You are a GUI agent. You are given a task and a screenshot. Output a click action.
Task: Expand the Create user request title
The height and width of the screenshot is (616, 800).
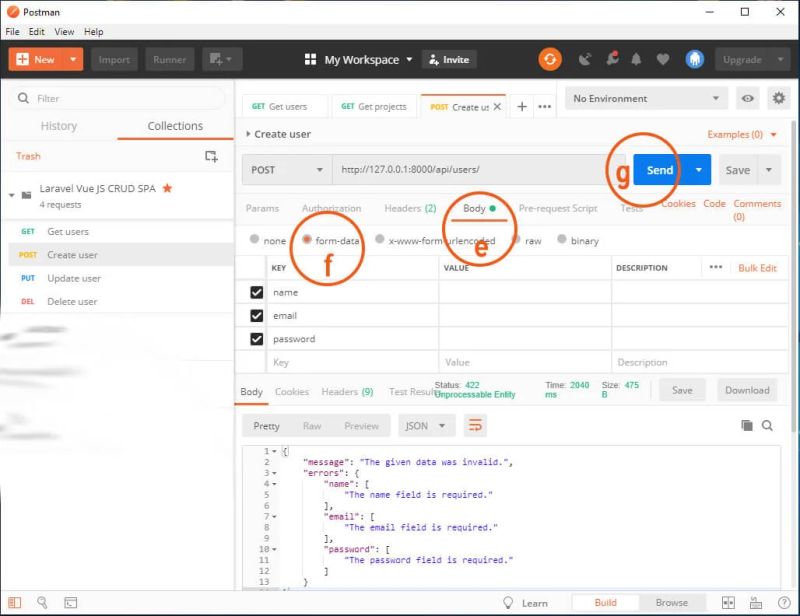click(279, 134)
